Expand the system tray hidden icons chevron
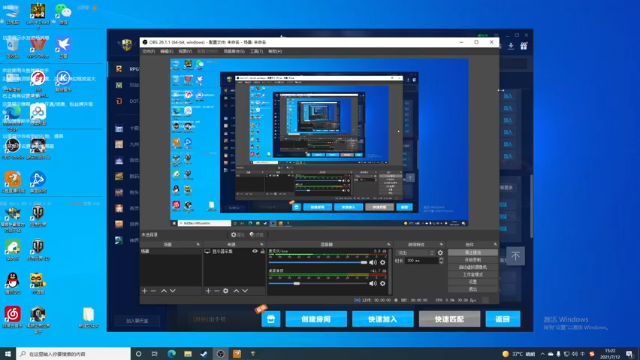Screen dimensions: 640x360 tap(542, 353)
